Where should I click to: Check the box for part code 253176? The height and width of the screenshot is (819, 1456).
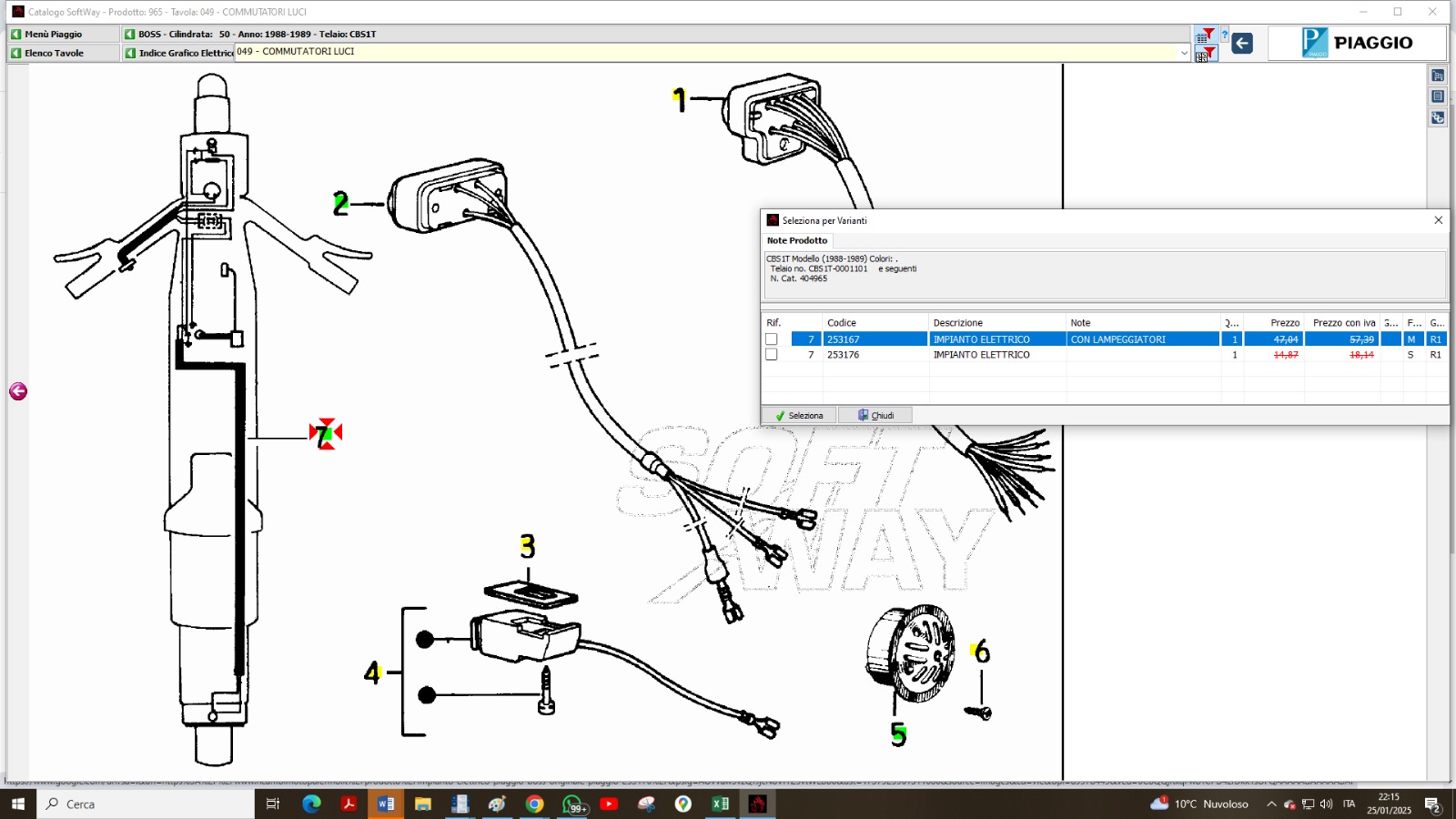[772, 355]
